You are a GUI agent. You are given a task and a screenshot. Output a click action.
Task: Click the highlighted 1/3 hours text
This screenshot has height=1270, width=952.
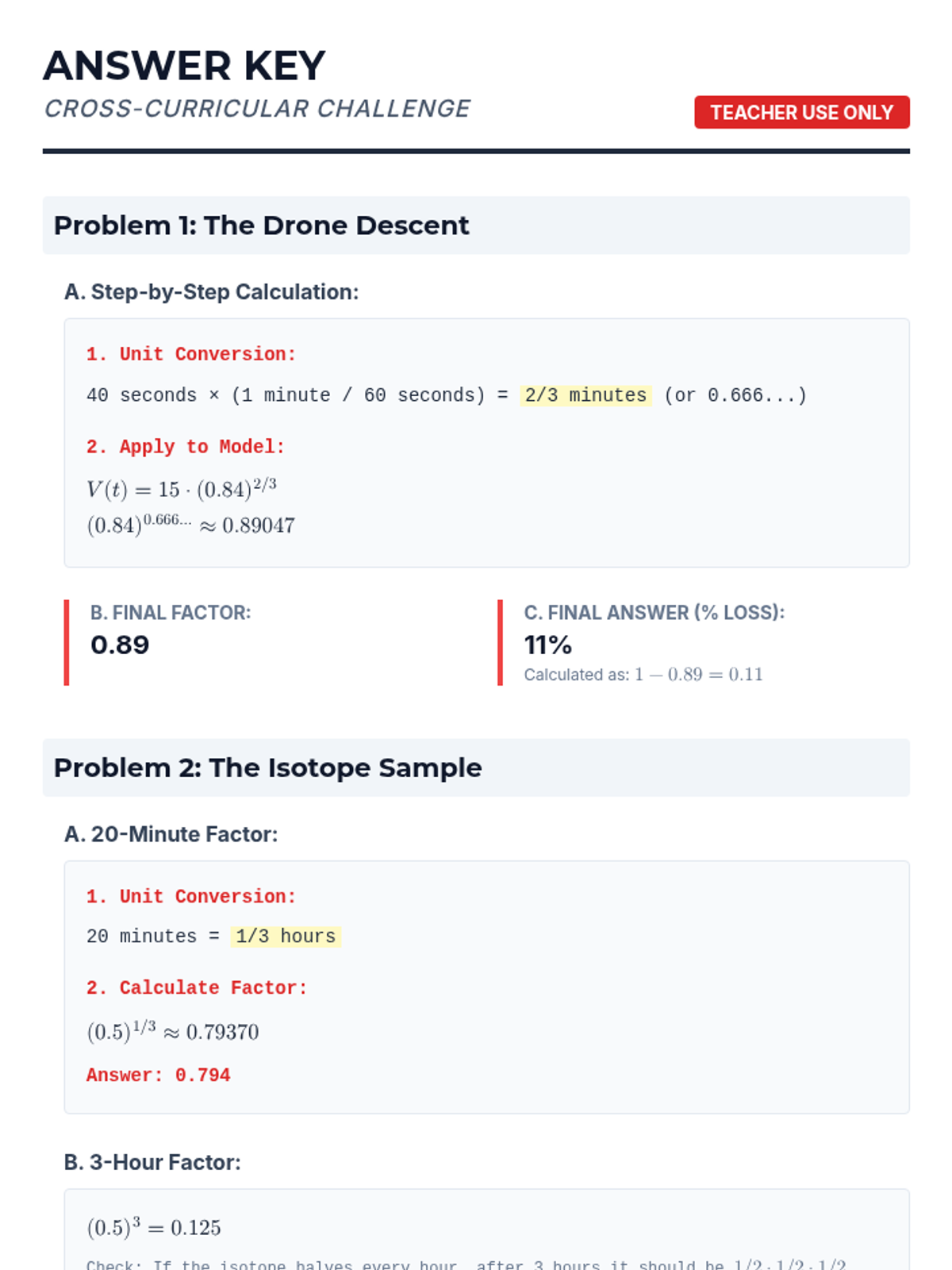286,937
